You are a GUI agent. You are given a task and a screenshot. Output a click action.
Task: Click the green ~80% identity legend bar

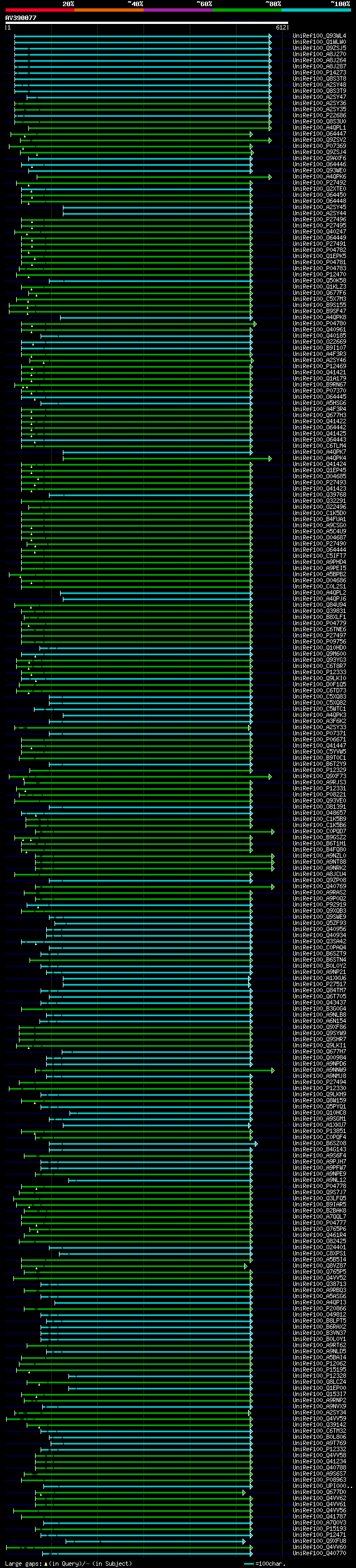coord(247,10)
